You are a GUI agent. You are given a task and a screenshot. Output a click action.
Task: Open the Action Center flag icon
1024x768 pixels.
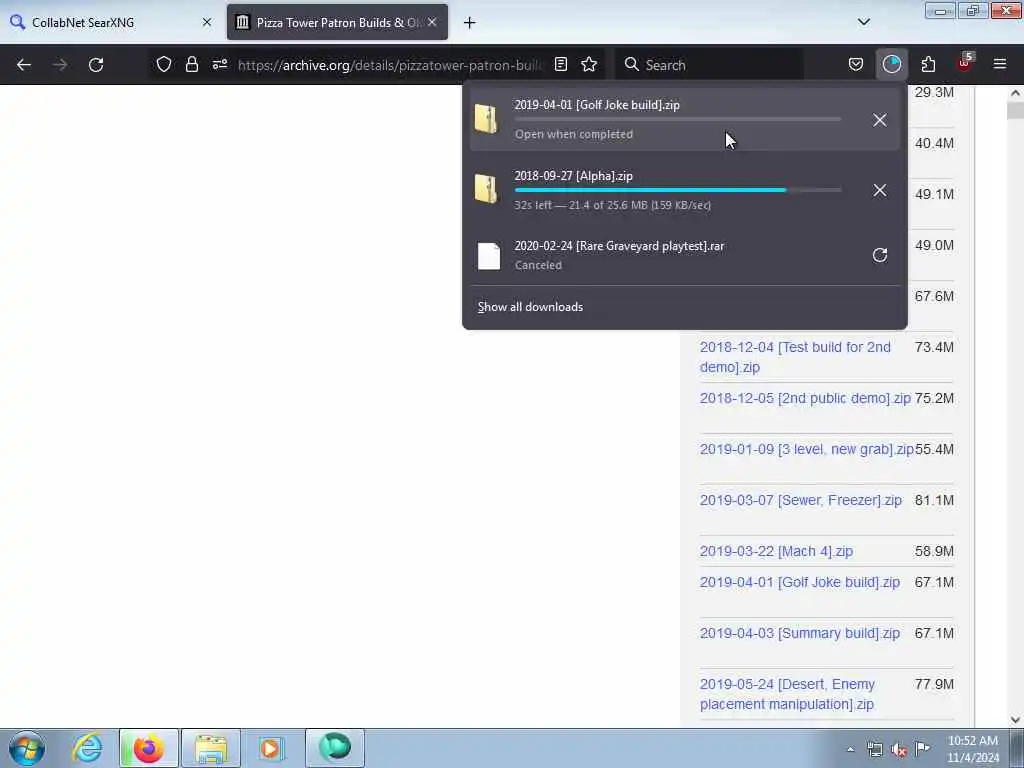(x=922, y=749)
